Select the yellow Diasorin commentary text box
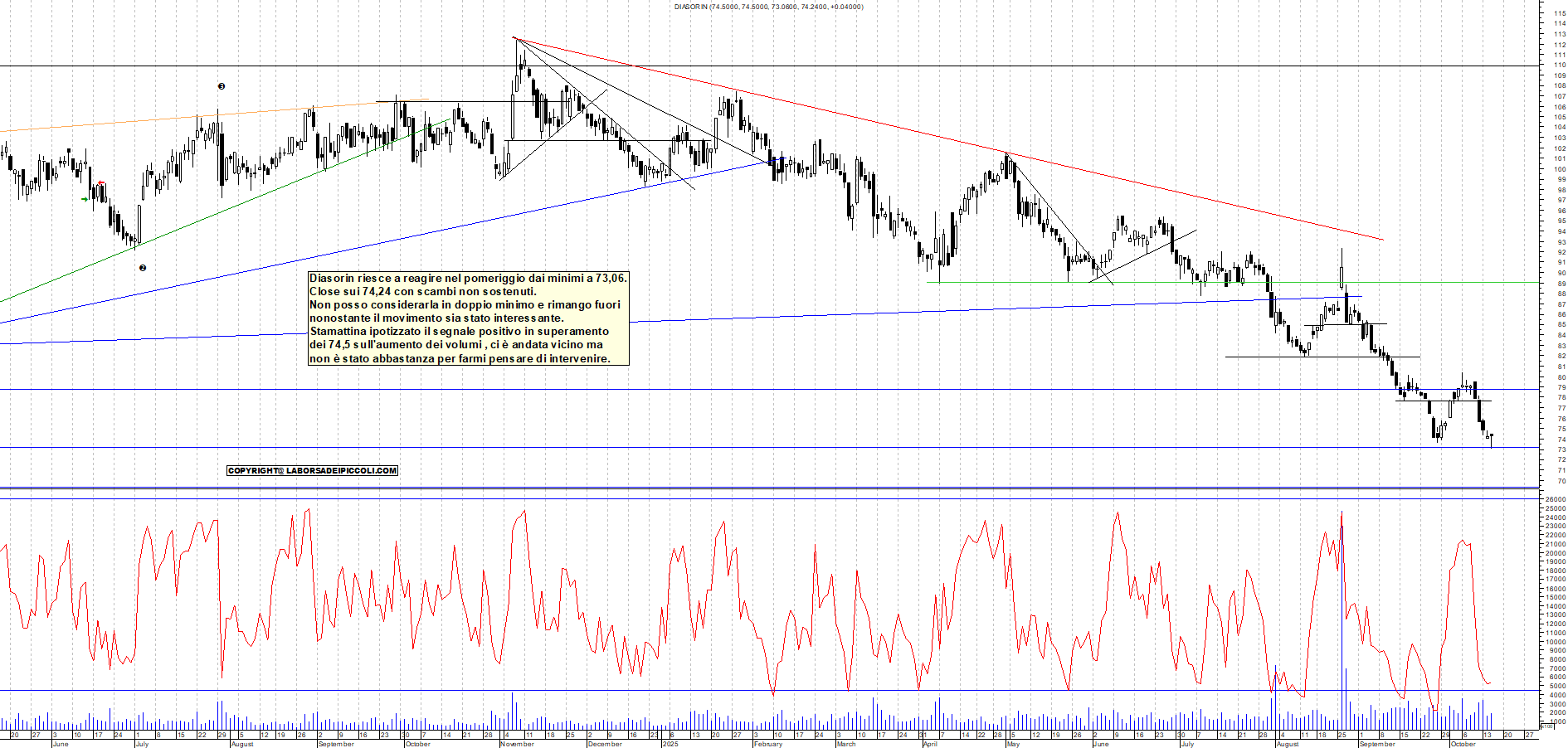The image size is (1568, 748). point(468,318)
